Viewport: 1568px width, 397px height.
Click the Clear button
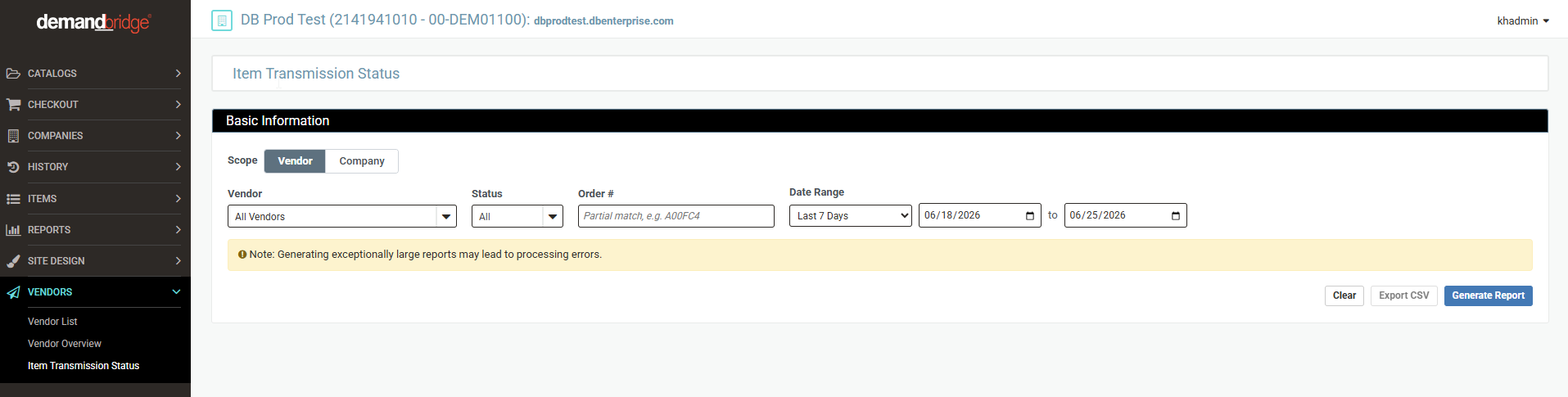(x=1344, y=295)
